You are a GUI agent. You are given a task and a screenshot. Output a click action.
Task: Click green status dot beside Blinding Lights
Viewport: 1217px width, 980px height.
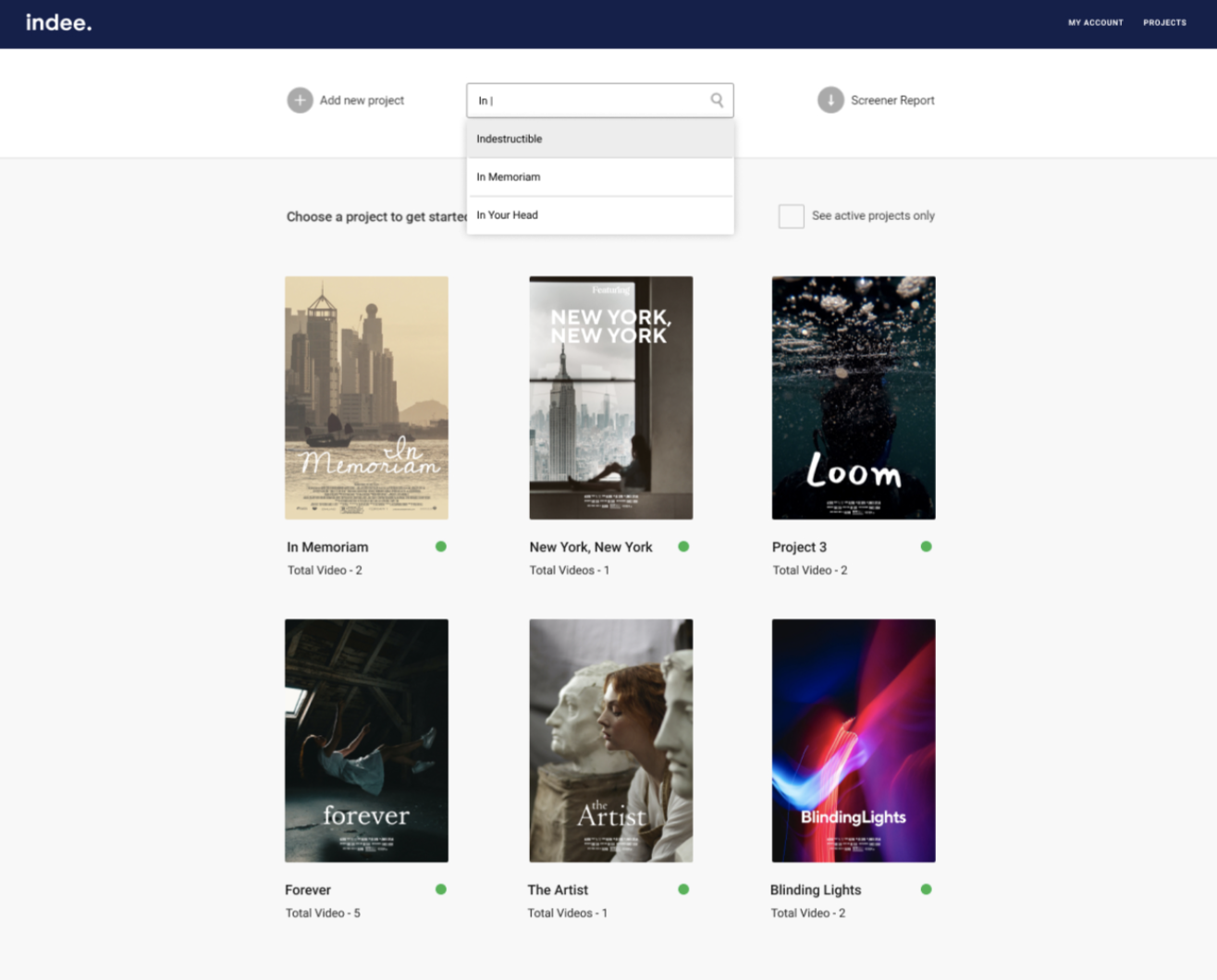click(926, 889)
